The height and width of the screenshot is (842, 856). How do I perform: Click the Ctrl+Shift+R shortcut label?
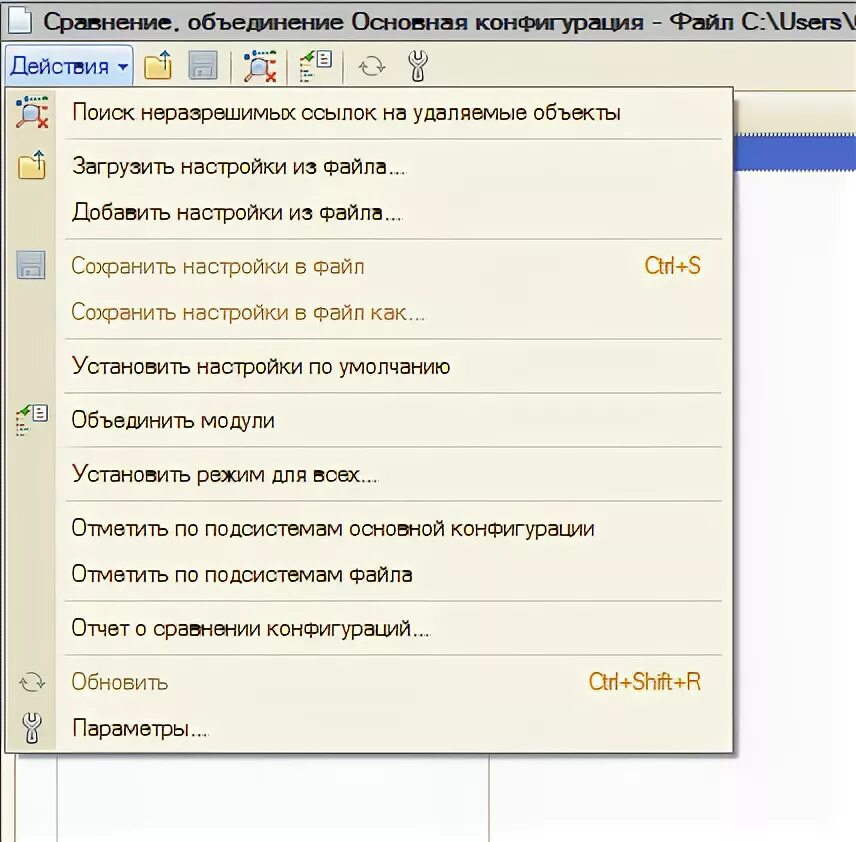click(x=645, y=682)
